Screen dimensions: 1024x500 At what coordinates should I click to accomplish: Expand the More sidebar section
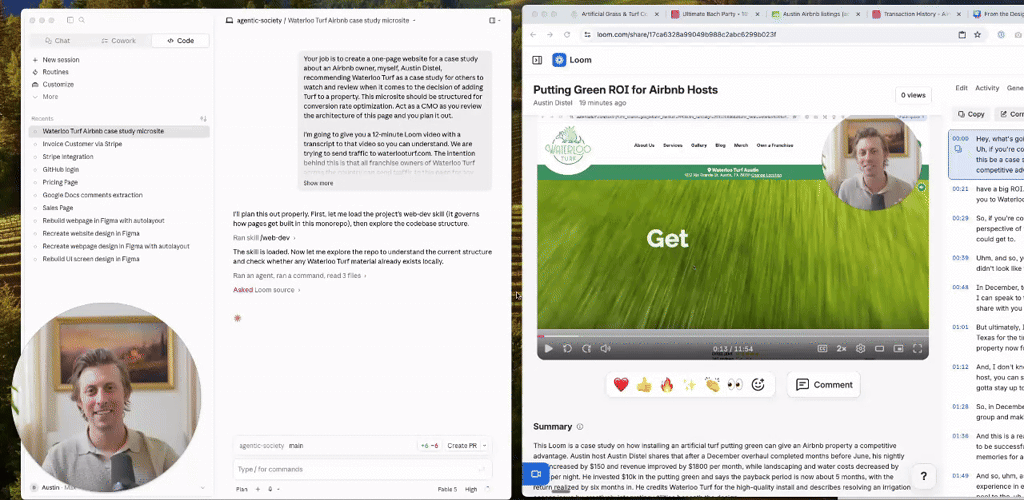pos(50,97)
